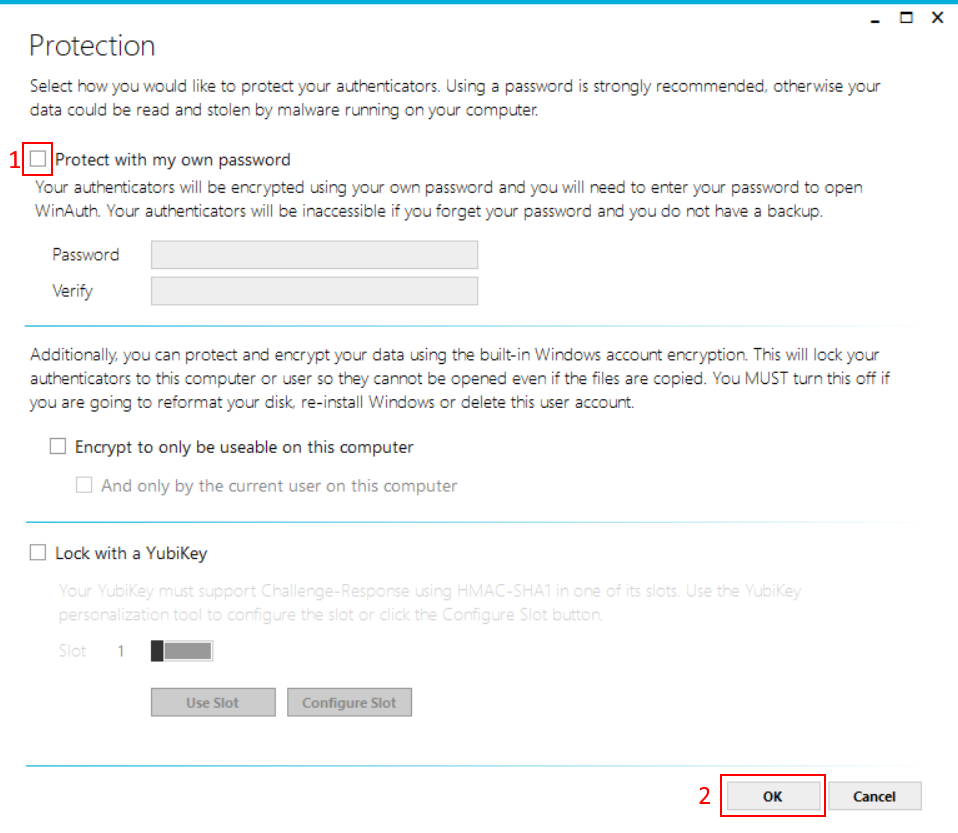Image resolution: width=958 pixels, height=833 pixels.
Task: Close the Protection window with X
Action: [937, 18]
